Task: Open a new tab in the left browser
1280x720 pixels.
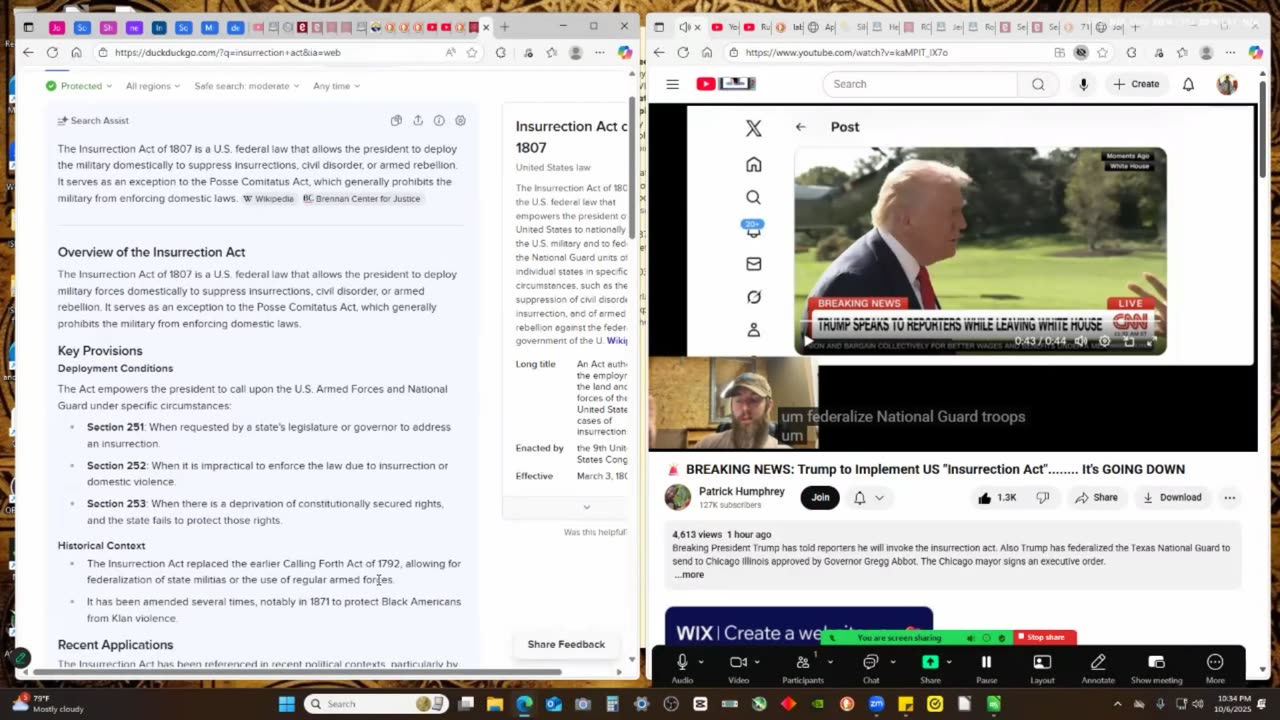Action: pyautogui.click(x=504, y=27)
